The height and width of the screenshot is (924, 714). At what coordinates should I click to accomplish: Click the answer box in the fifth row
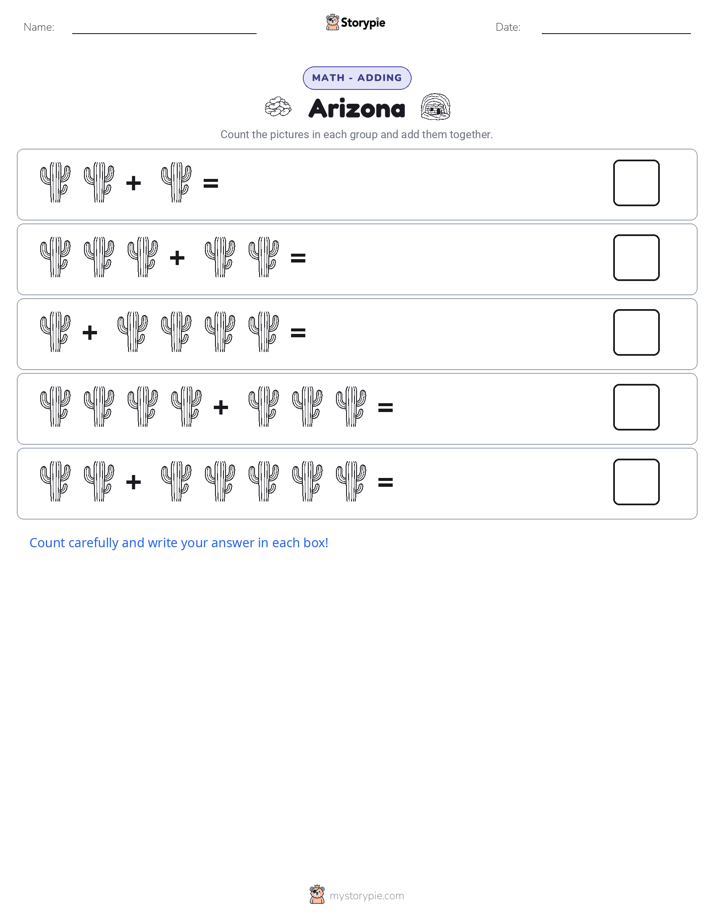coord(636,482)
